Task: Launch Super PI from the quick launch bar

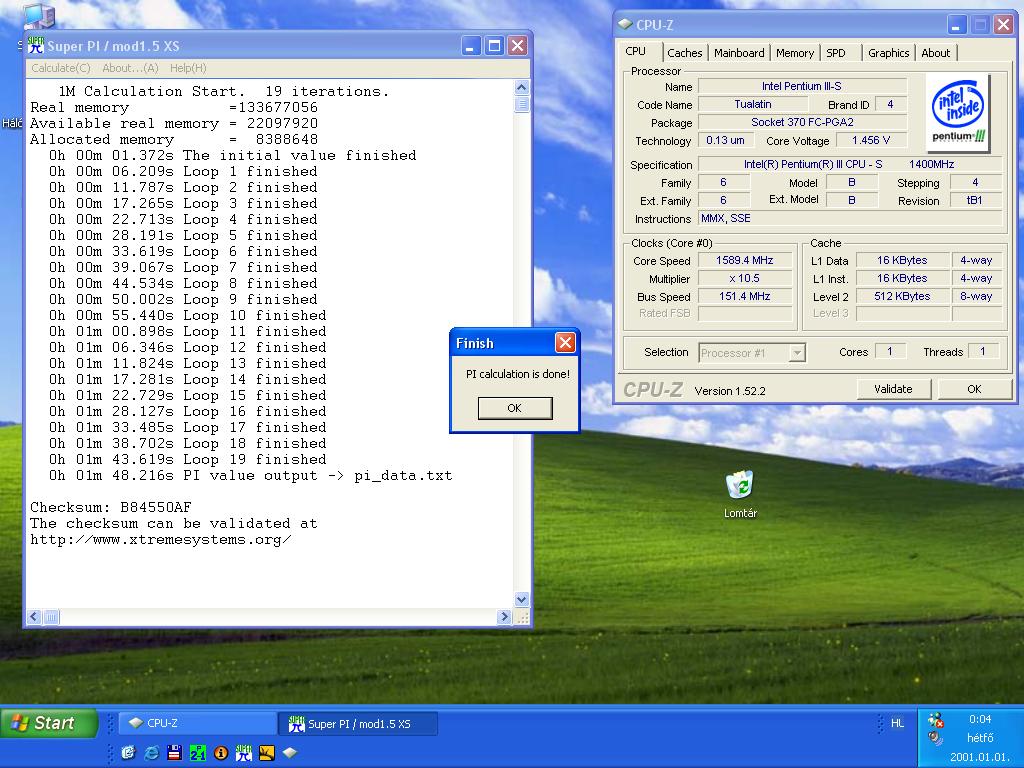Action: pyautogui.click(x=244, y=752)
